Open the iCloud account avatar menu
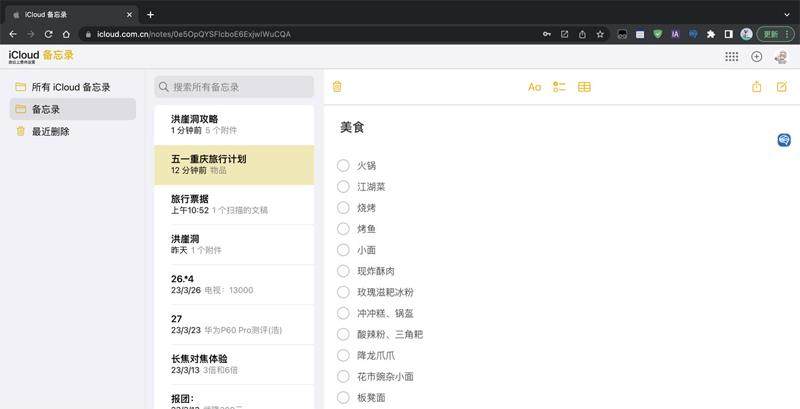Image resolution: width=800 pixels, height=409 pixels. pyautogui.click(x=781, y=57)
